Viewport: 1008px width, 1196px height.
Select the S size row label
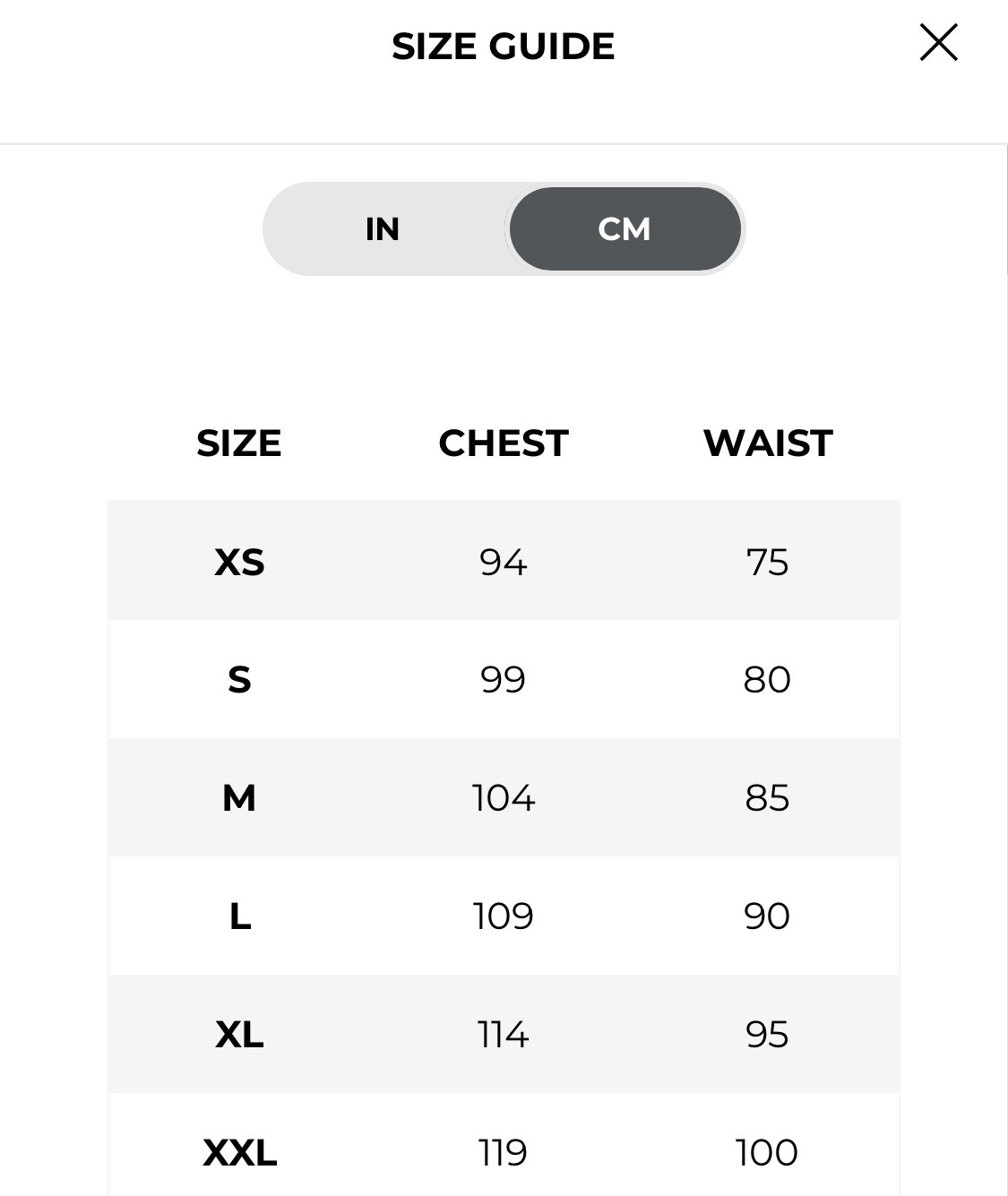pyautogui.click(x=239, y=680)
